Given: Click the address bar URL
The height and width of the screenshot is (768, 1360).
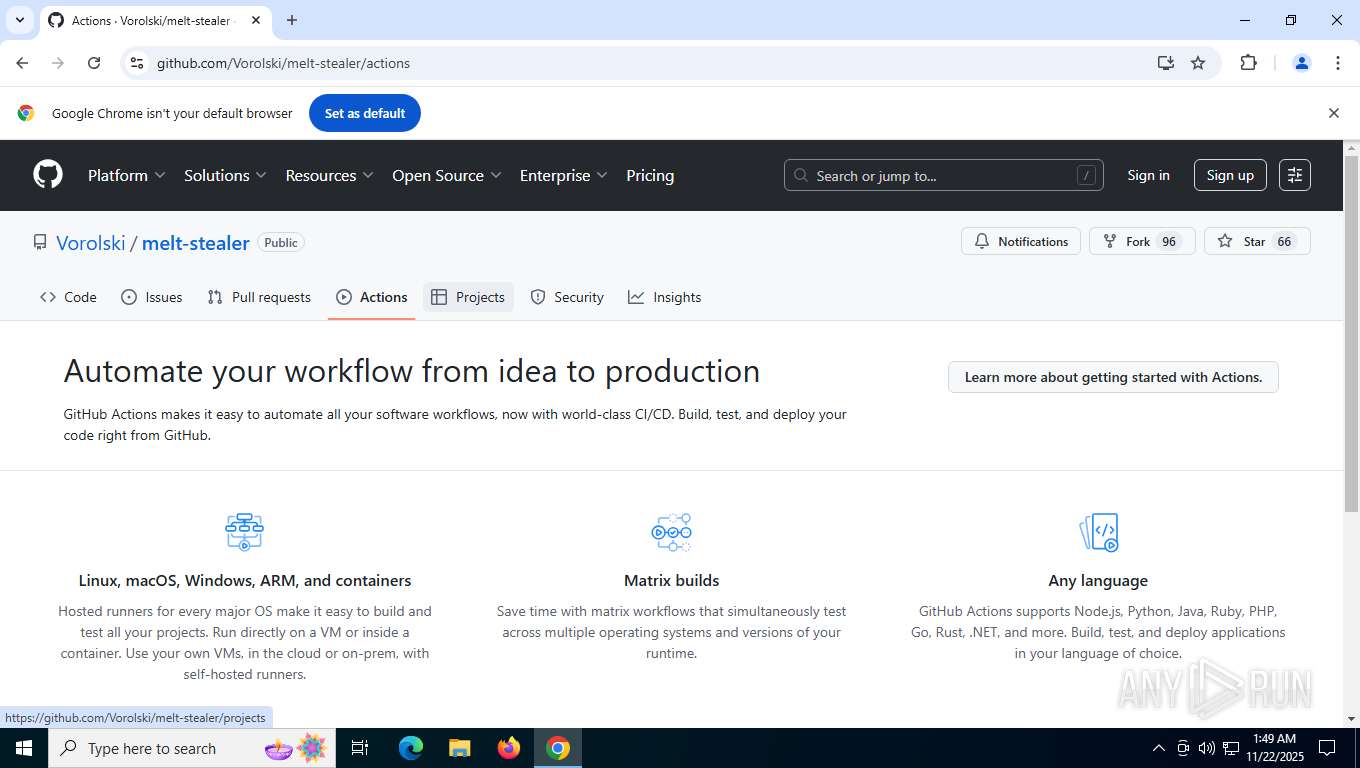Looking at the screenshot, I should 283,63.
